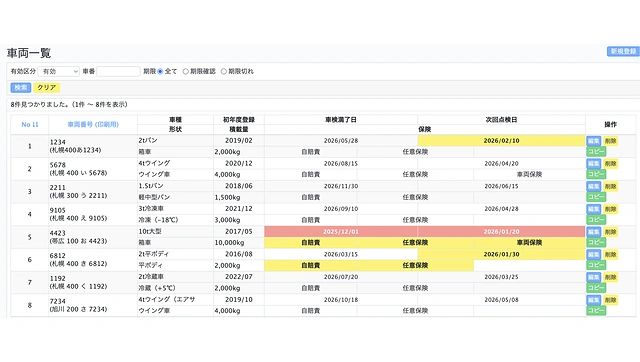The height and width of the screenshot is (362, 640).
Task: Click 編集 for vehicle 4423
Action: [x=593, y=232]
